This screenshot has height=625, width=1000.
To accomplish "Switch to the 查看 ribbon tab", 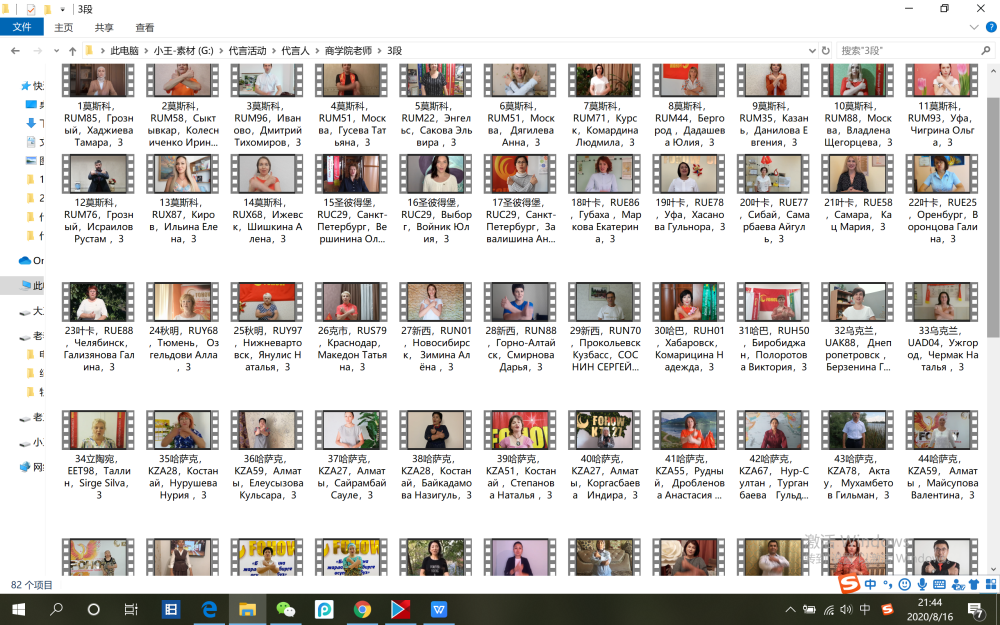I will coord(145,27).
